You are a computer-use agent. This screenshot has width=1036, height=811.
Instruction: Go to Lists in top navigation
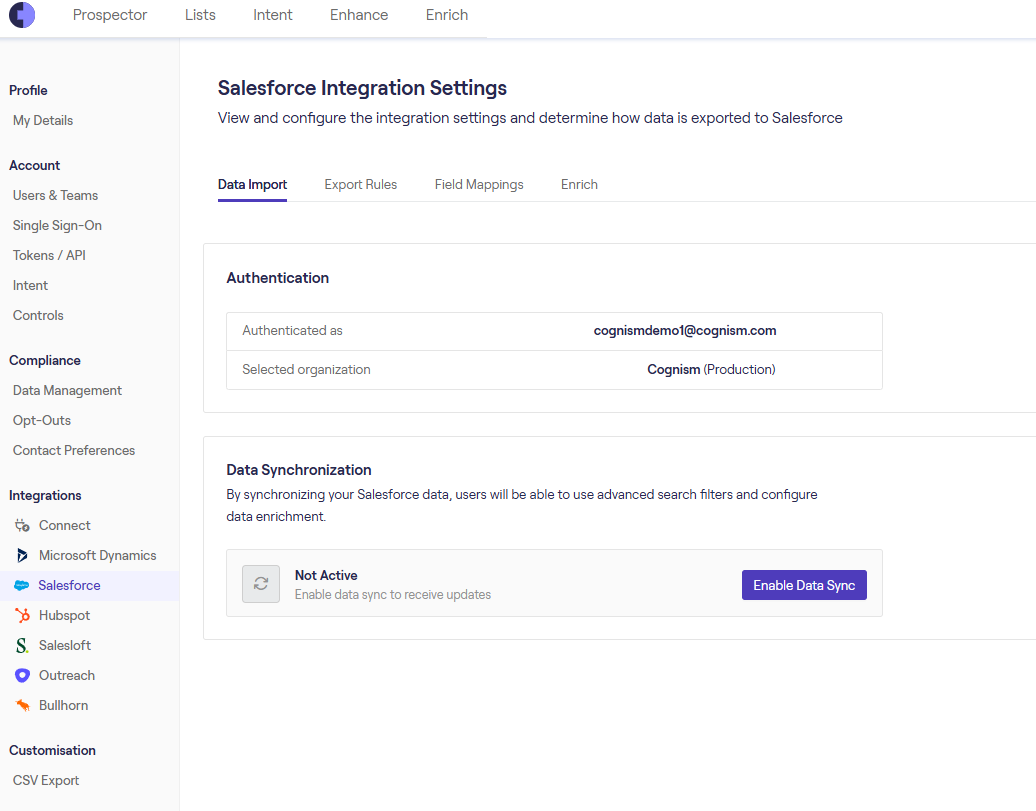tap(200, 15)
